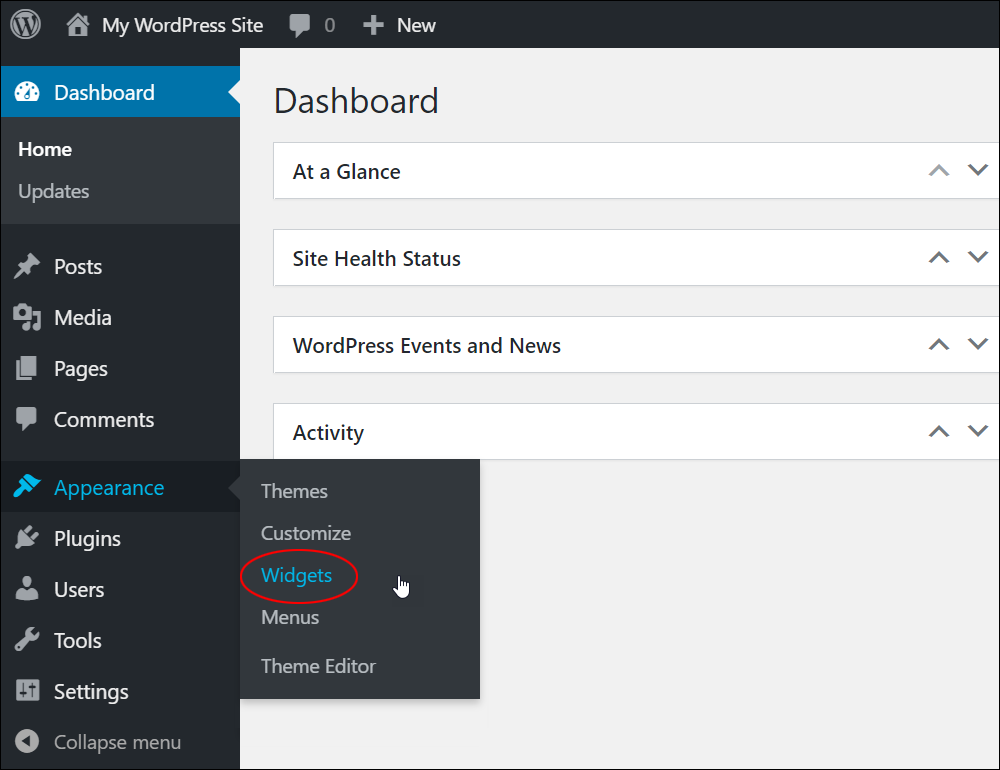The height and width of the screenshot is (770, 1000).
Task: Open Themes from Appearance submenu
Action: [x=294, y=491]
